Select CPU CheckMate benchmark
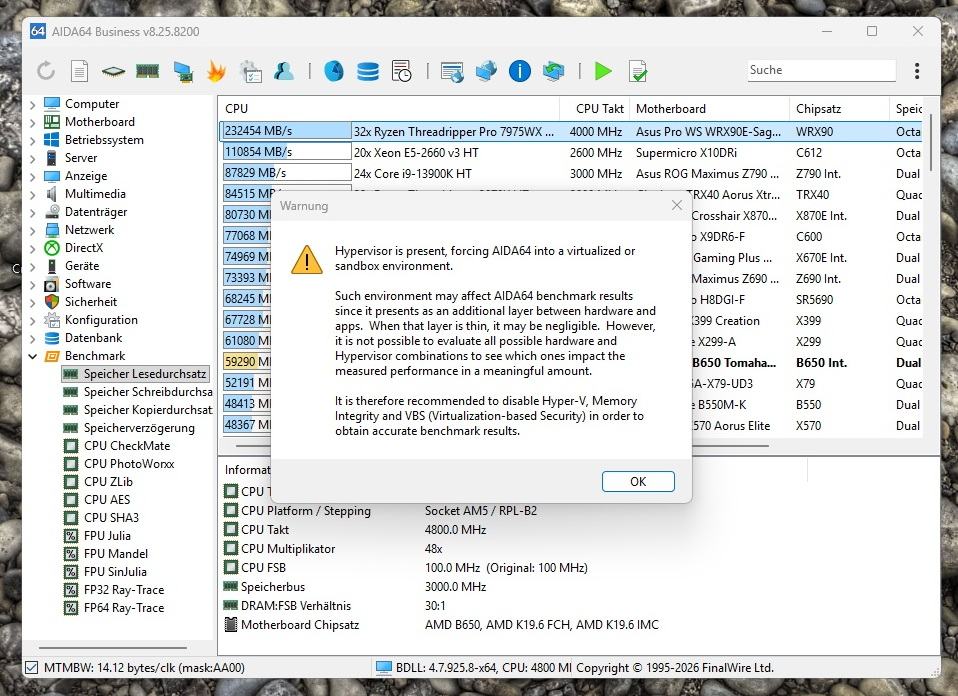 (x=127, y=446)
